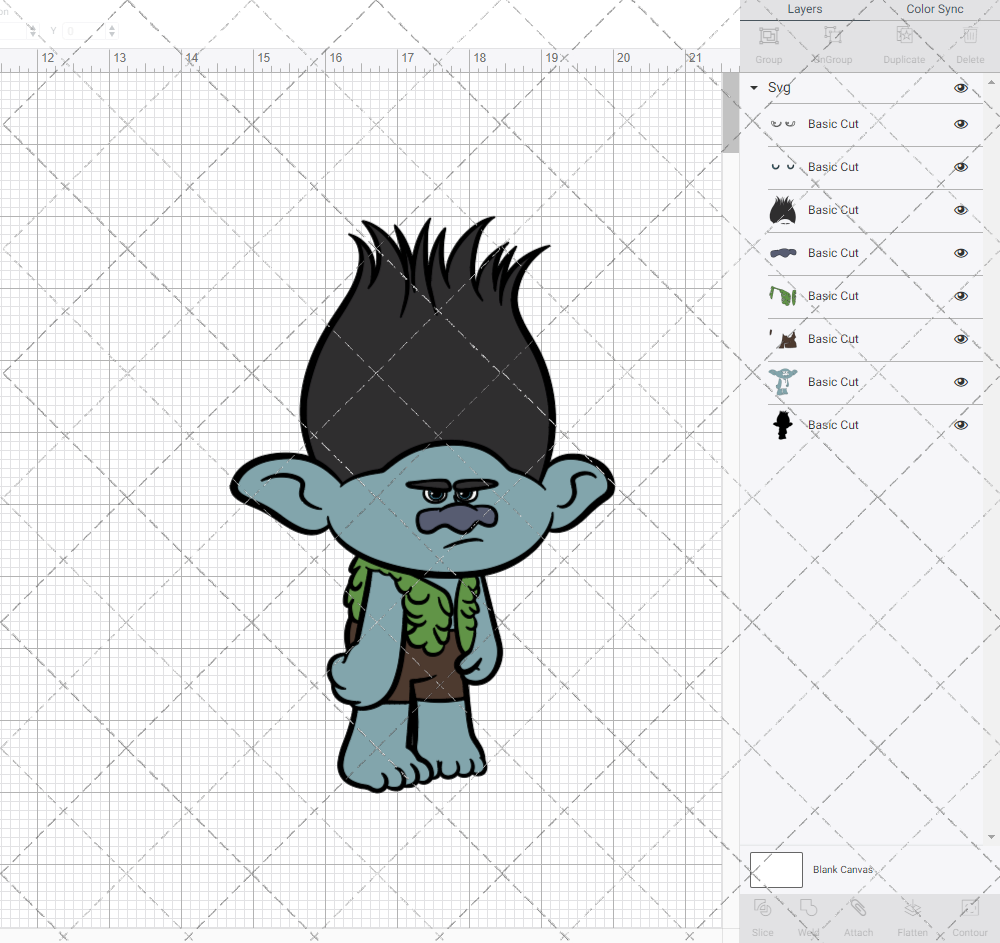Click the Duplicate icon
Viewport: 1000px width, 943px height.
[x=904, y=35]
